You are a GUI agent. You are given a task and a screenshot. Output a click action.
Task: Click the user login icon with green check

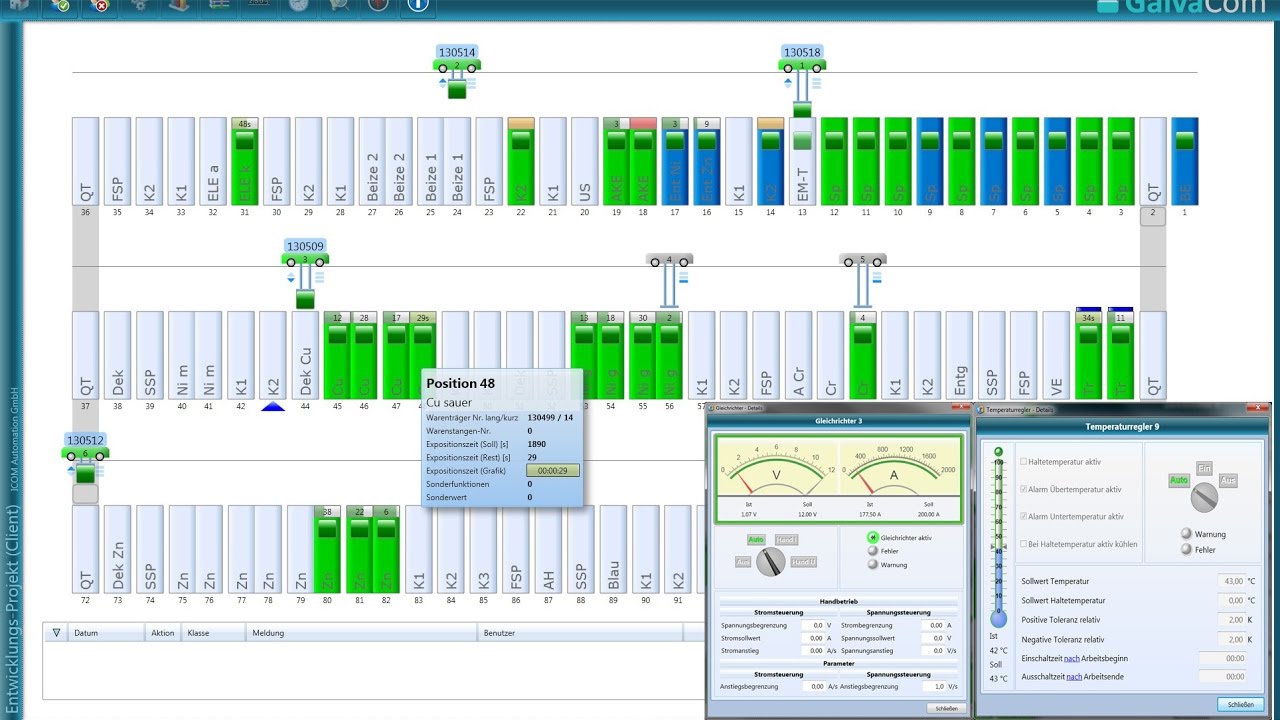click(x=59, y=6)
